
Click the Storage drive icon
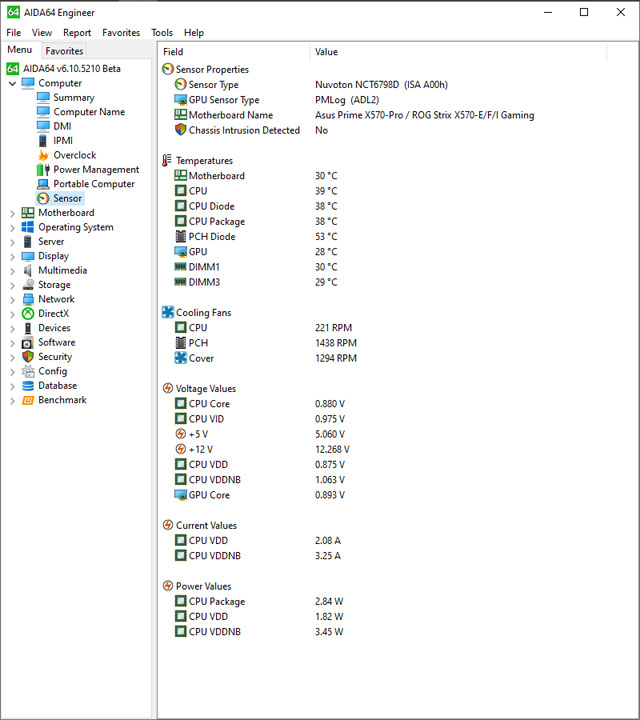(x=28, y=285)
